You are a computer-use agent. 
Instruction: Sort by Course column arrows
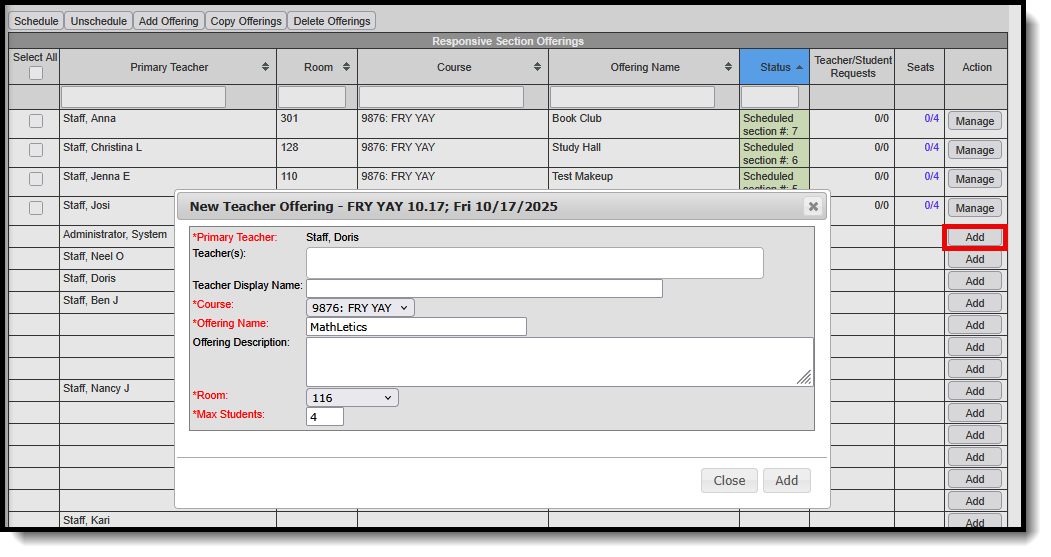(537, 67)
